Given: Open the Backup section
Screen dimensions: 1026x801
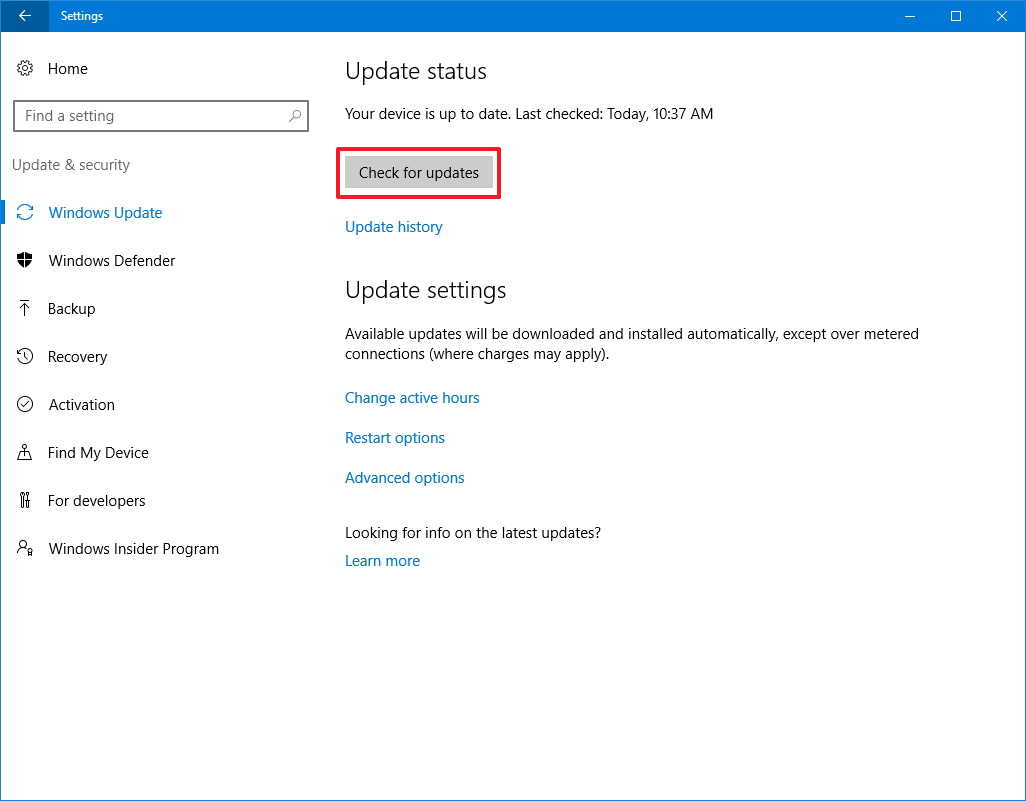Looking at the screenshot, I should pyautogui.click(x=71, y=309).
